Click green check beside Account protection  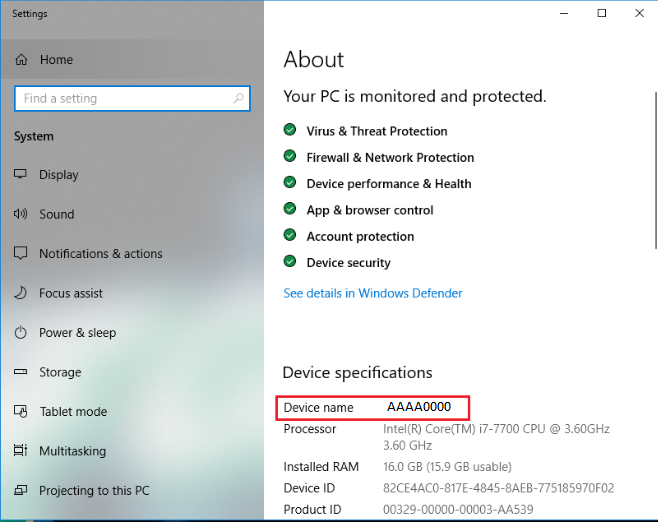290,235
